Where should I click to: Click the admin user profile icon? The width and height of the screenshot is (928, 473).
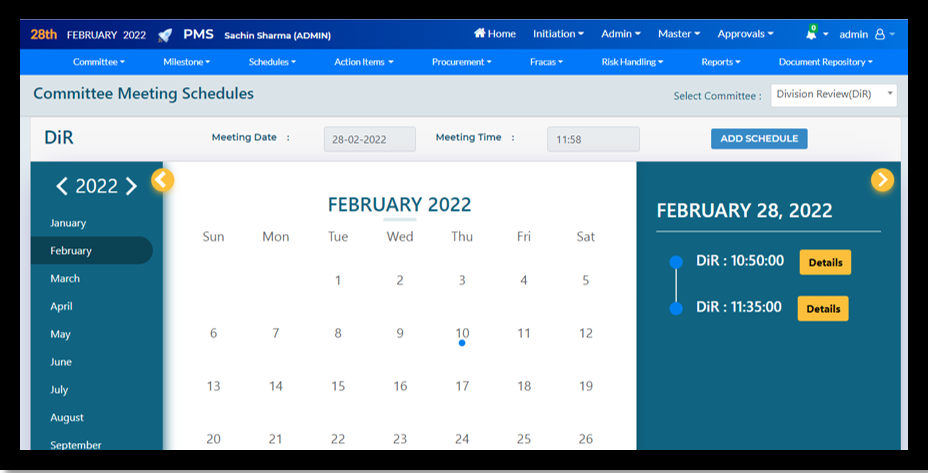click(880, 34)
